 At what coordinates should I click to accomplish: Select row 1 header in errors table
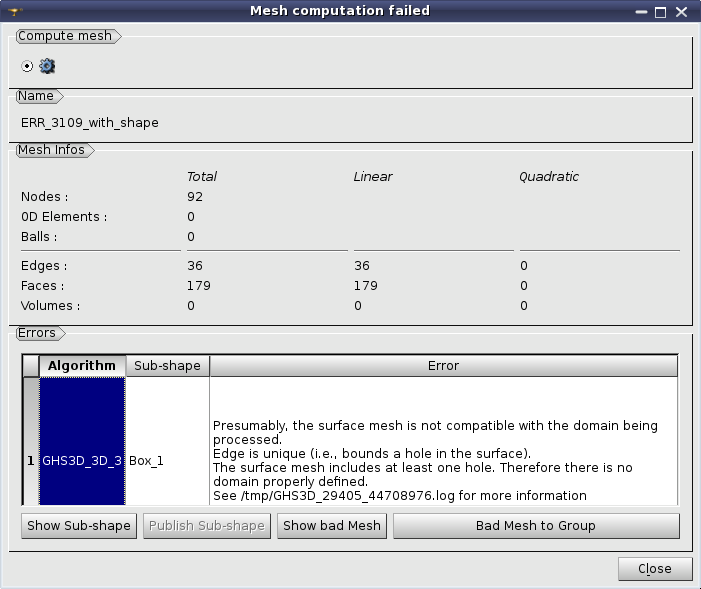[31, 461]
